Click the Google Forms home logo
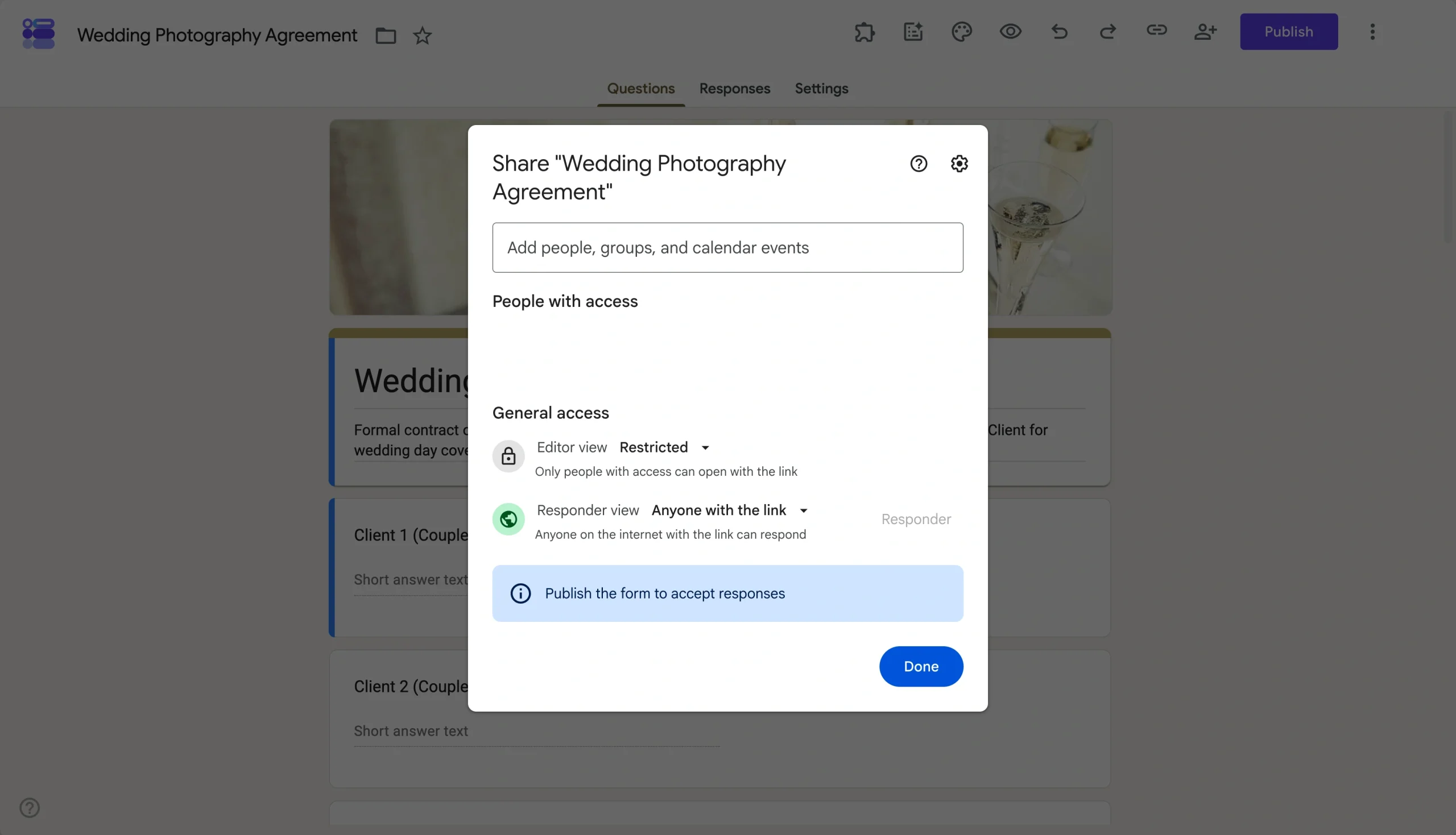 [x=39, y=34]
